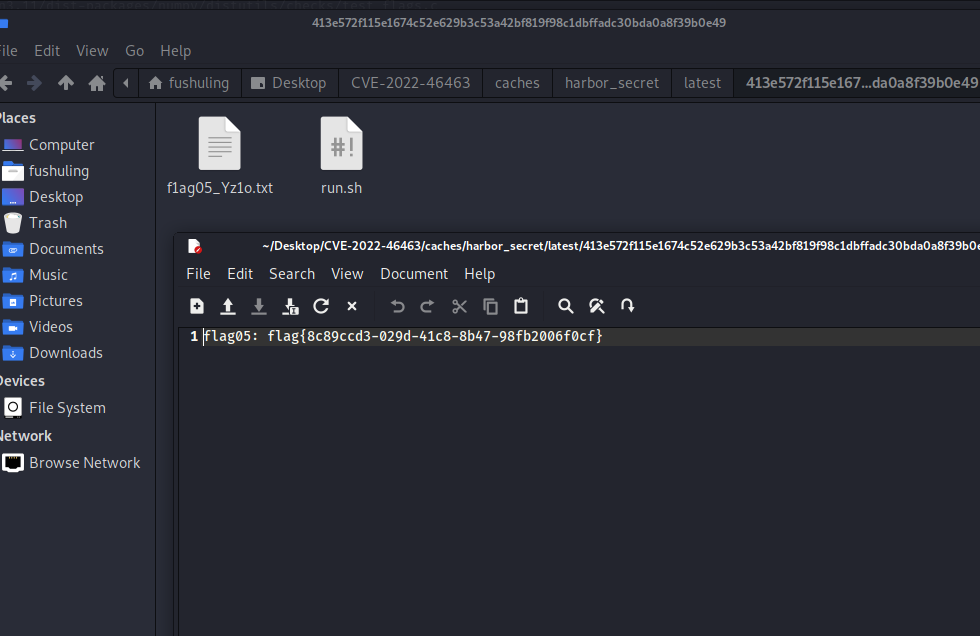
Task: Navigate to CVE-2022-46463 folder in path bar
Action: tap(410, 83)
